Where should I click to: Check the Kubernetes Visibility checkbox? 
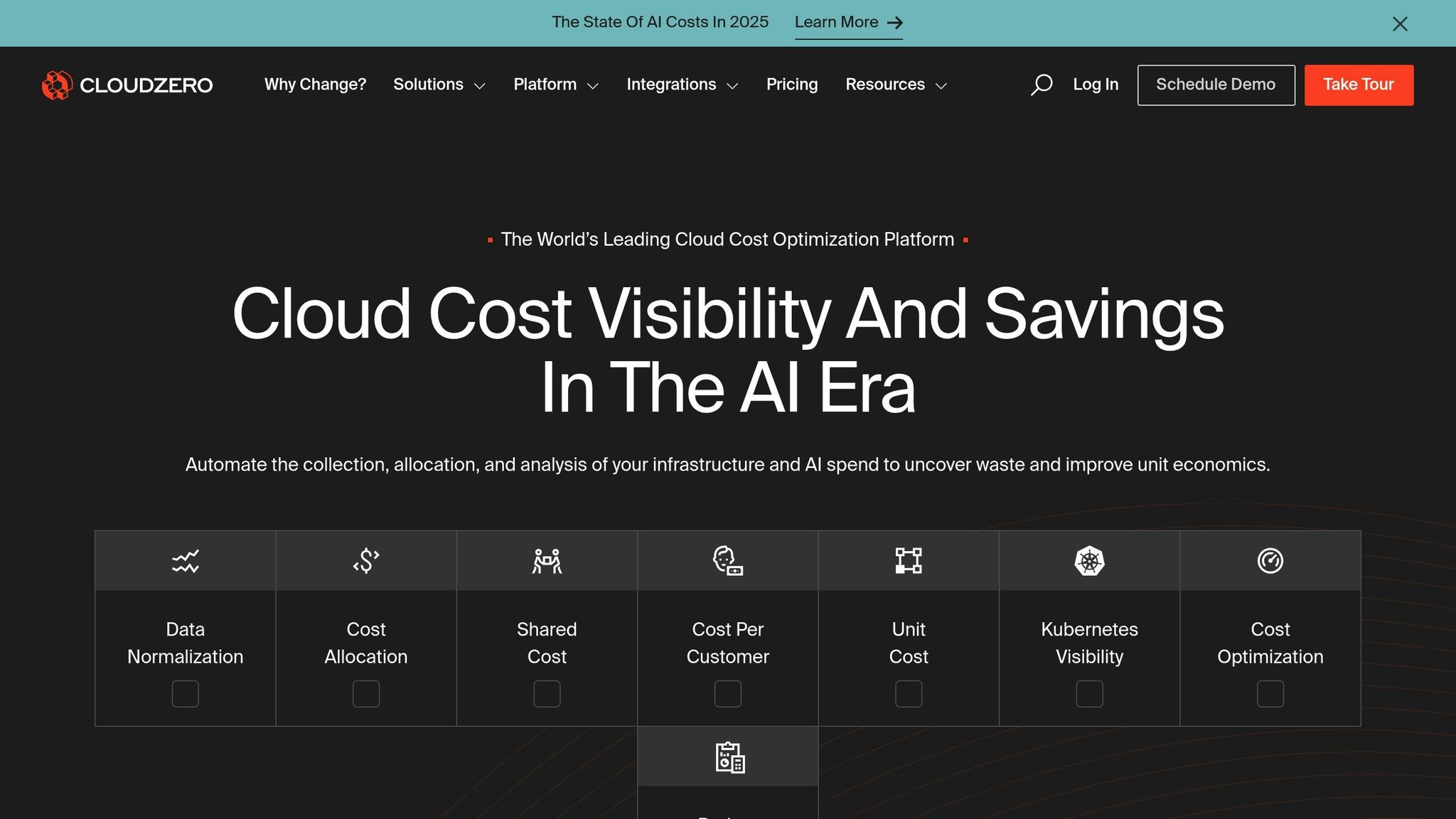(x=1089, y=694)
